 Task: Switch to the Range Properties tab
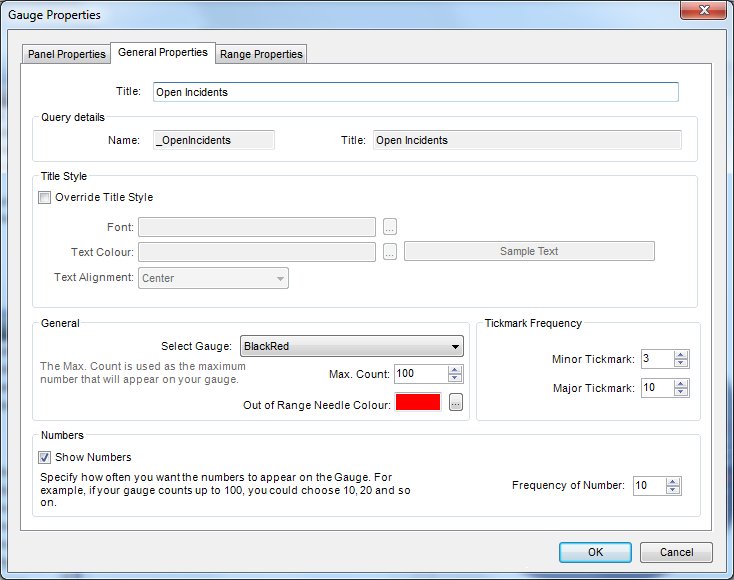[261, 54]
